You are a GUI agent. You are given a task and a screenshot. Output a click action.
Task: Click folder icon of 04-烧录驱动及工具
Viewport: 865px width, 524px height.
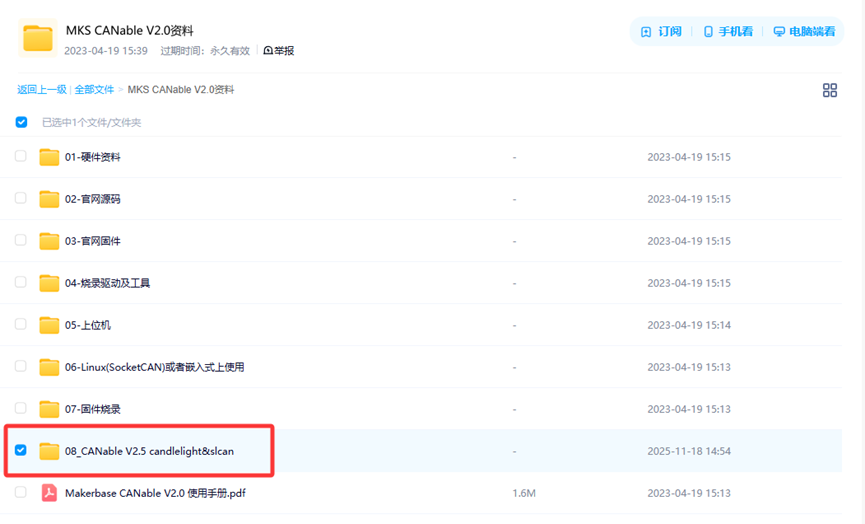49,283
